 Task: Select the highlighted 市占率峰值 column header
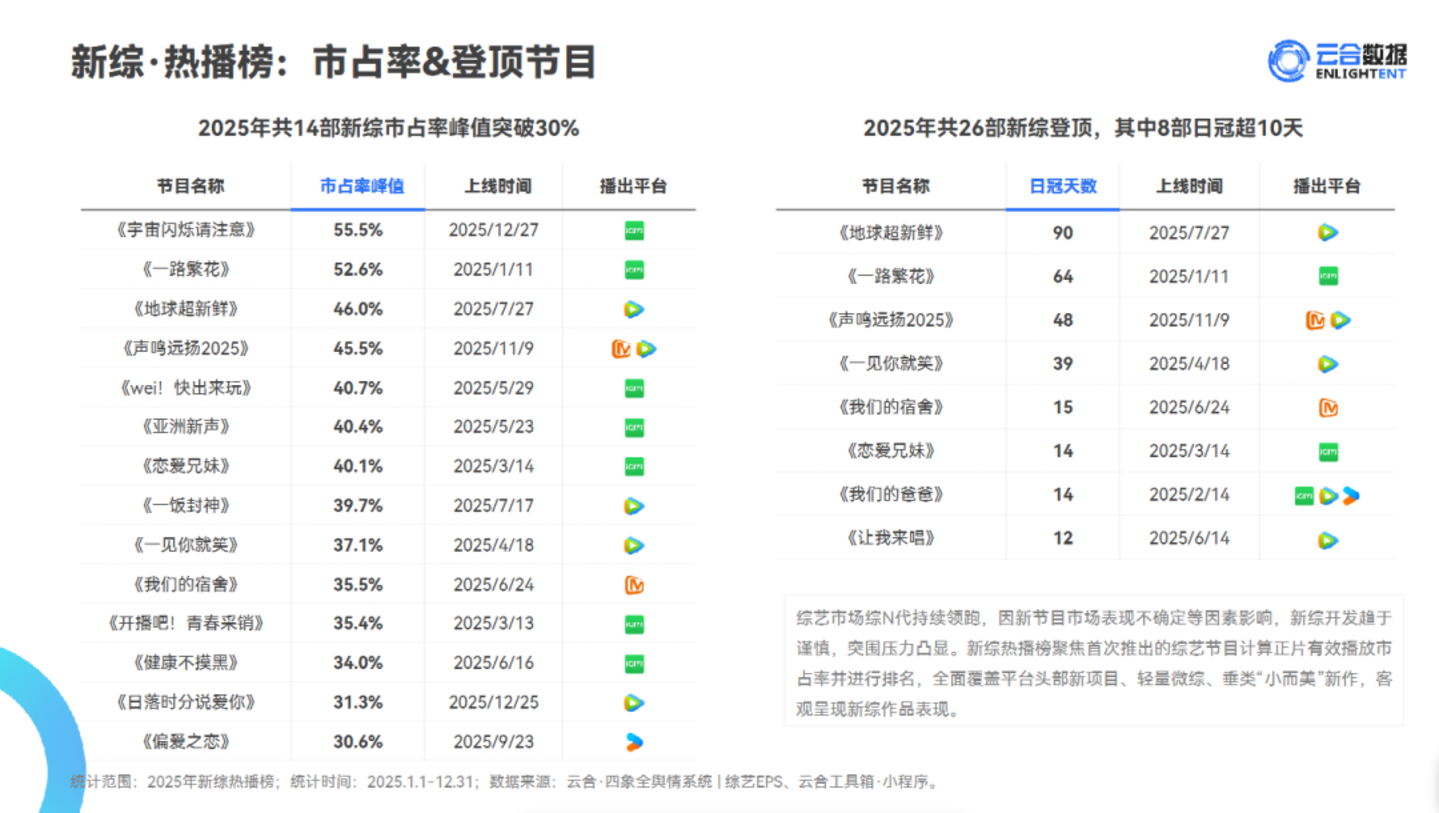coord(358,187)
